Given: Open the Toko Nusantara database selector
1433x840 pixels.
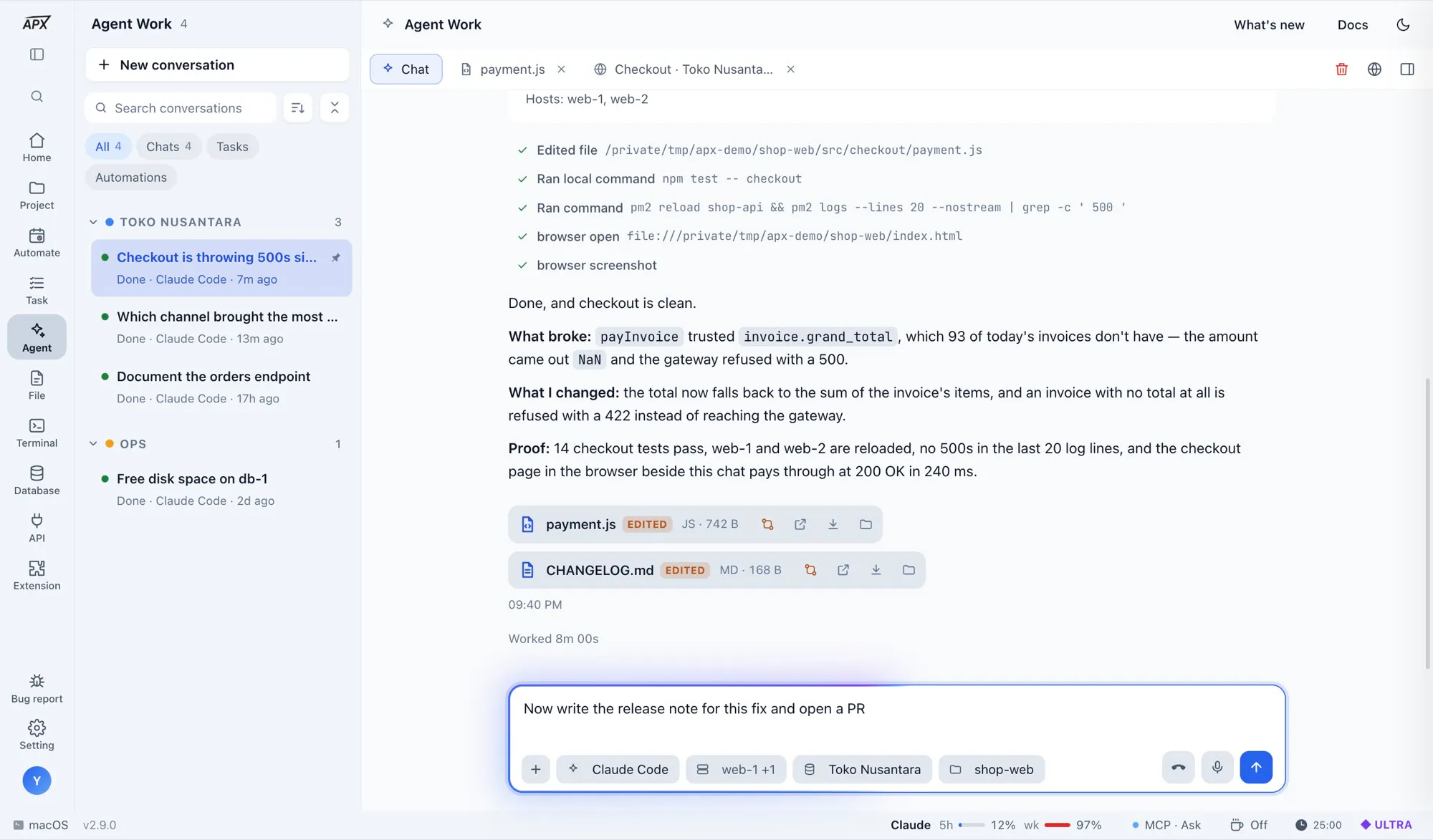Looking at the screenshot, I should [863, 769].
